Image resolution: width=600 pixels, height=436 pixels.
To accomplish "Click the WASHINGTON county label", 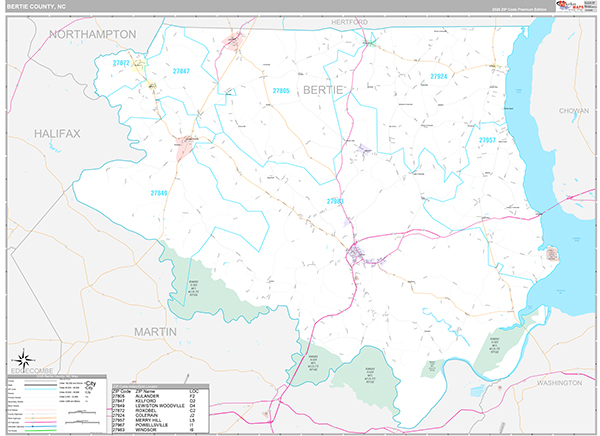I will pyautogui.click(x=558, y=383).
